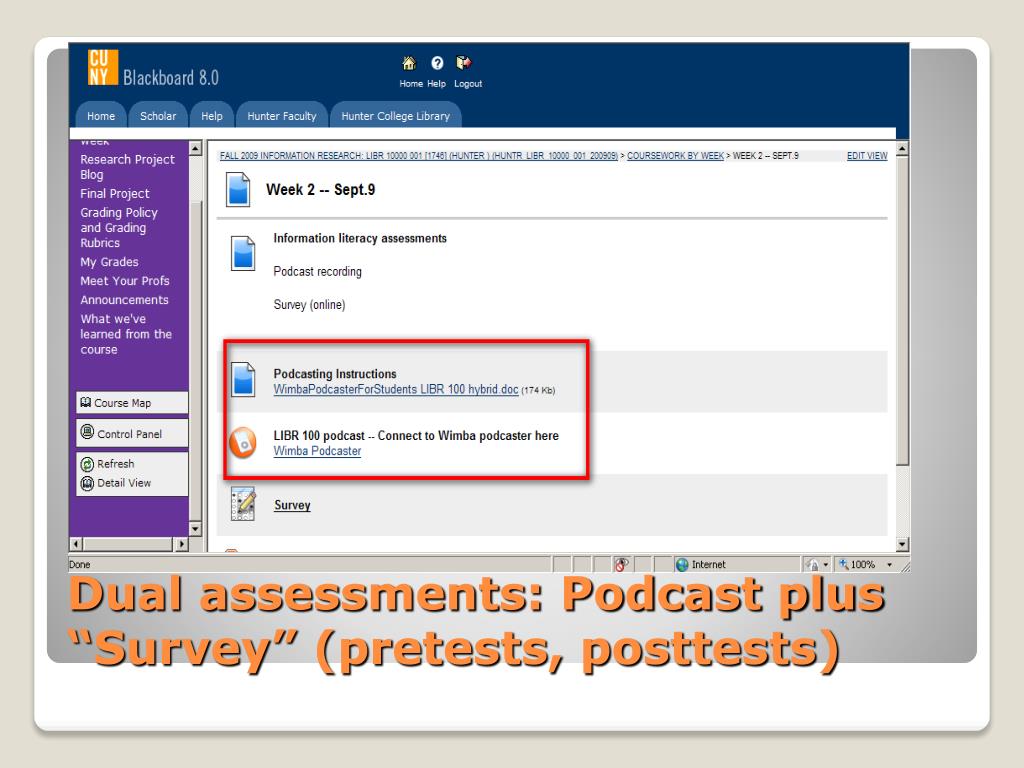1024x768 pixels.
Task: Select the Hunter Faculty tab
Action: coord(281,116)
